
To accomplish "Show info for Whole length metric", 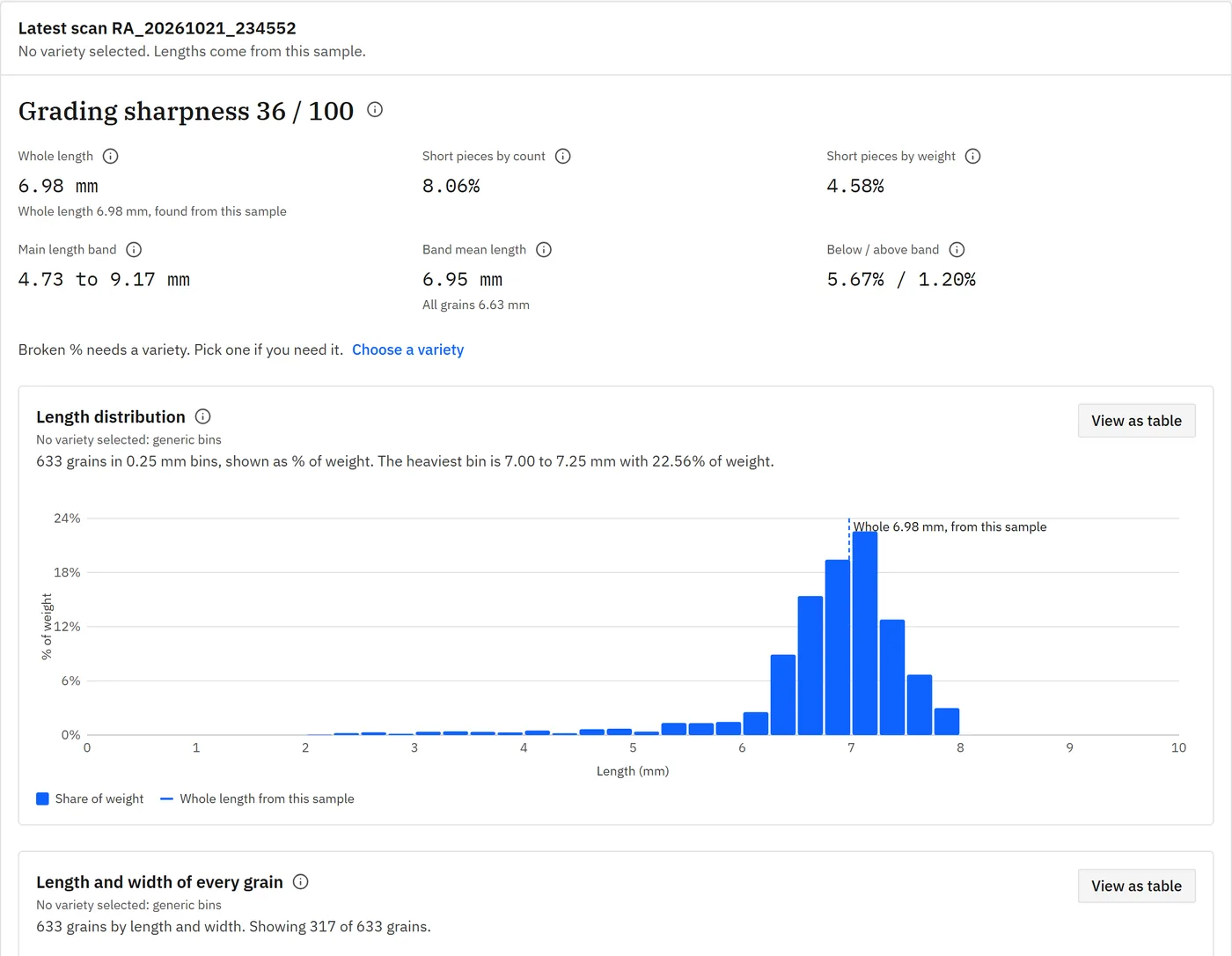I will [x=110, y=156].
